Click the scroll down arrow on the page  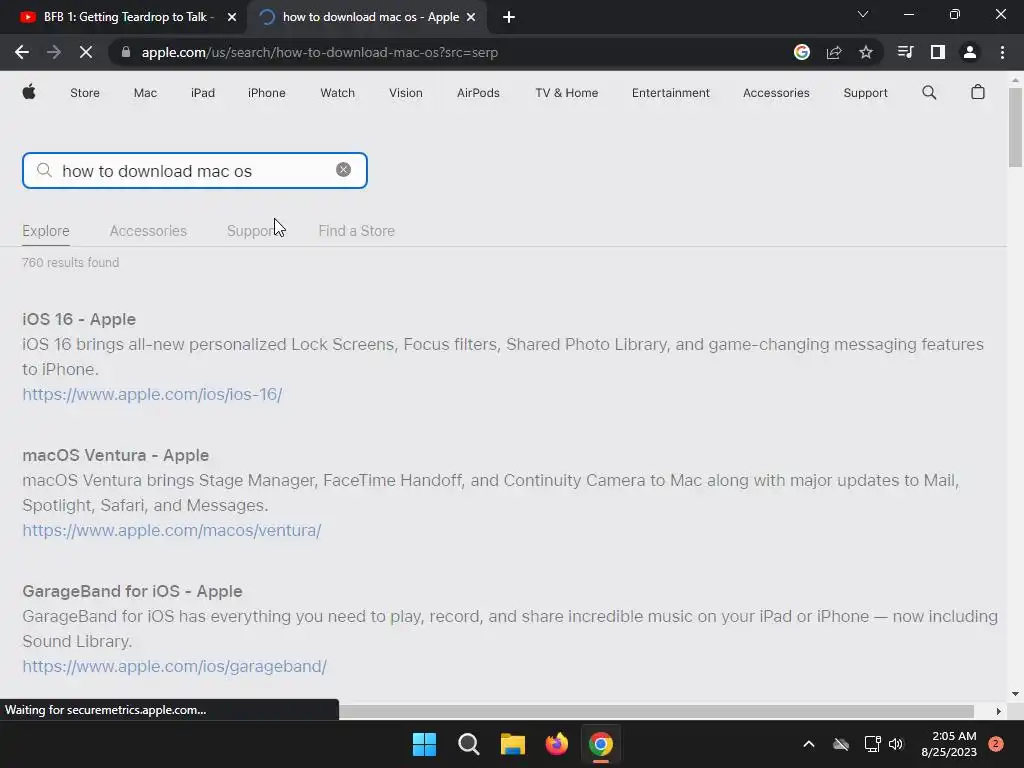pyautogui.click(x=1015, y=694)
